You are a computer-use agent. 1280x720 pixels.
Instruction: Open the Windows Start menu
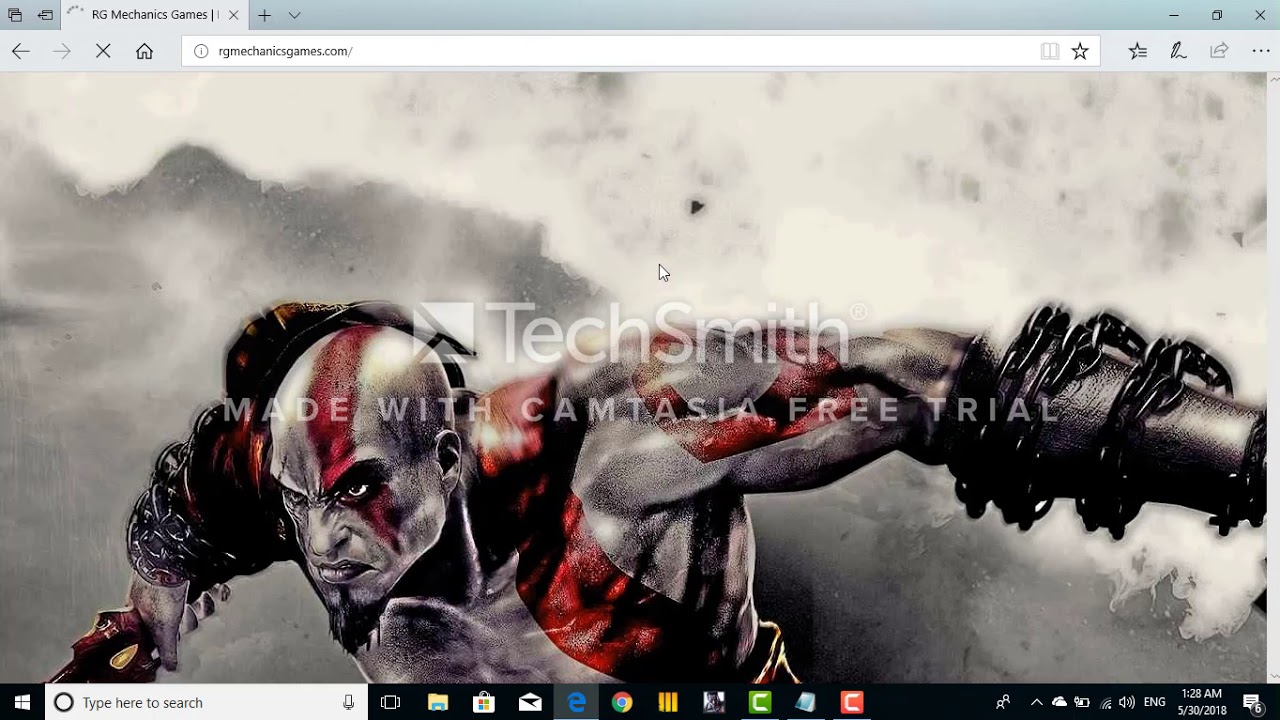pos(22,702)
